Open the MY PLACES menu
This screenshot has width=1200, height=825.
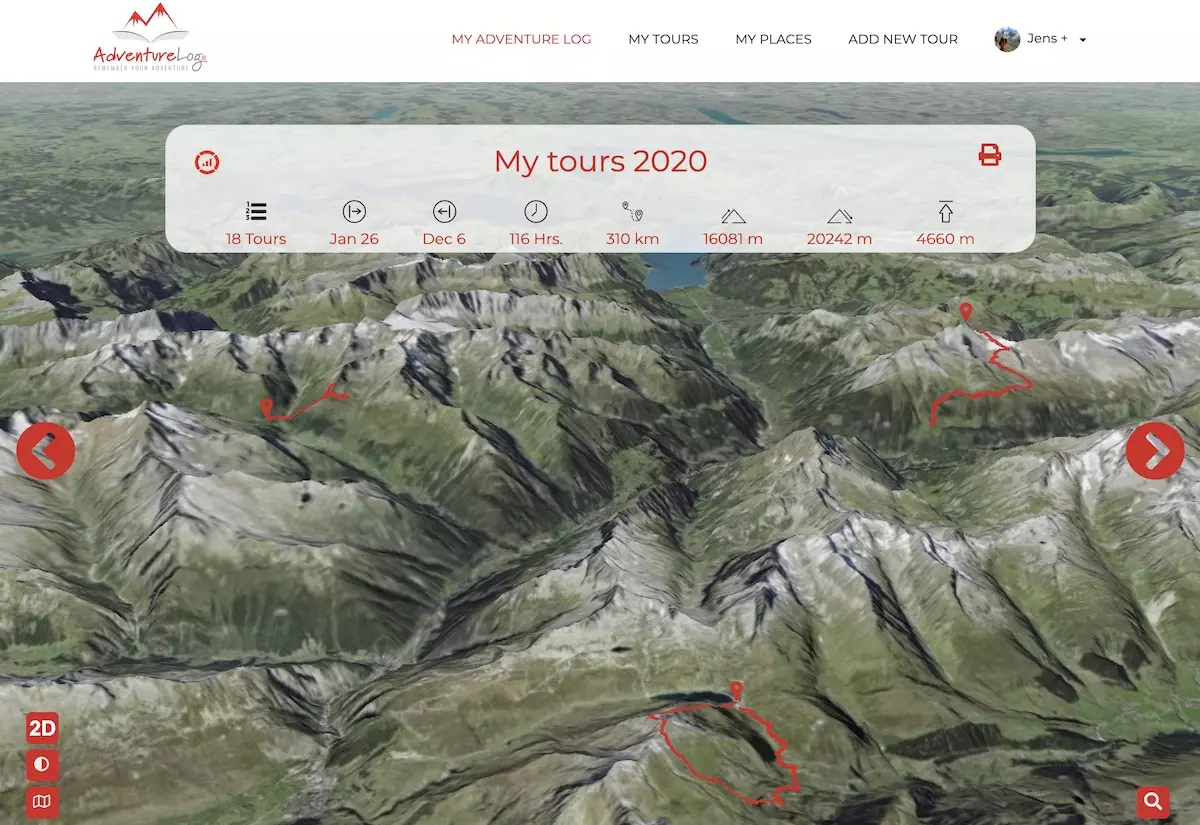pos(773,39)
